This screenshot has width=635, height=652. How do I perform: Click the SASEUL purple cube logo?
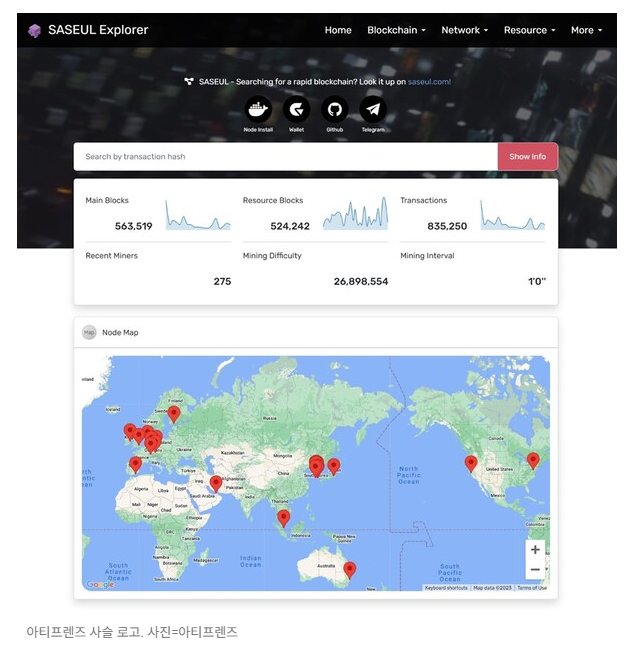click(35, 30)
